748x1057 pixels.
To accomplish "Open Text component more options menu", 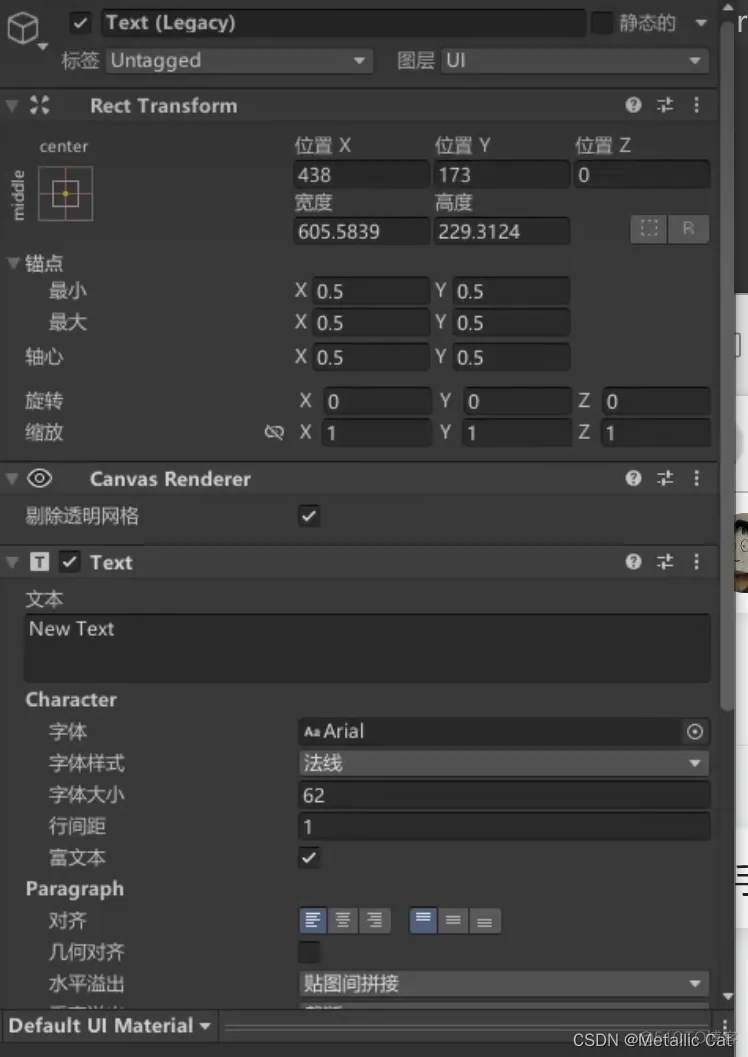I will [696, 562].
